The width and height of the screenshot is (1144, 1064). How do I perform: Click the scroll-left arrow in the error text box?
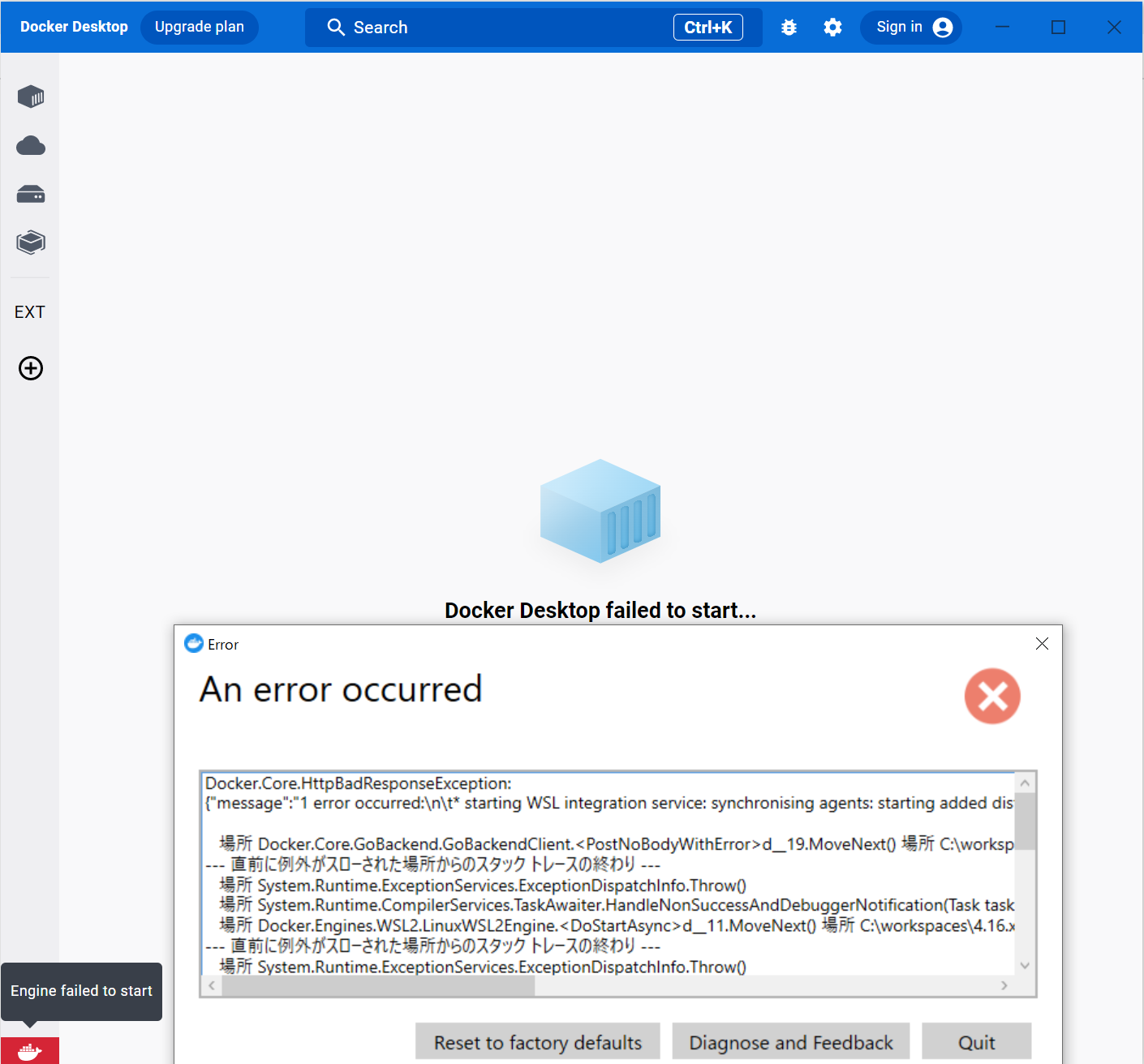212,985
